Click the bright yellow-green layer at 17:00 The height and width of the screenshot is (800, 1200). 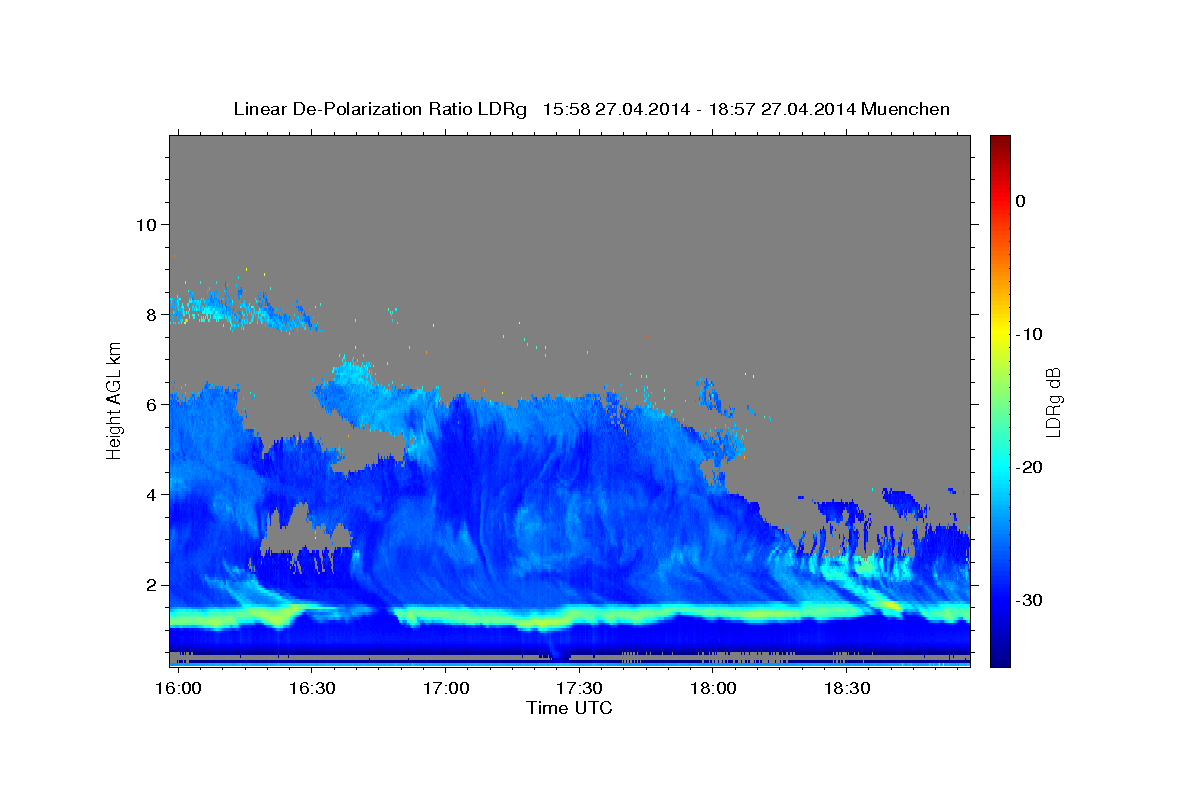click(445, 616)
